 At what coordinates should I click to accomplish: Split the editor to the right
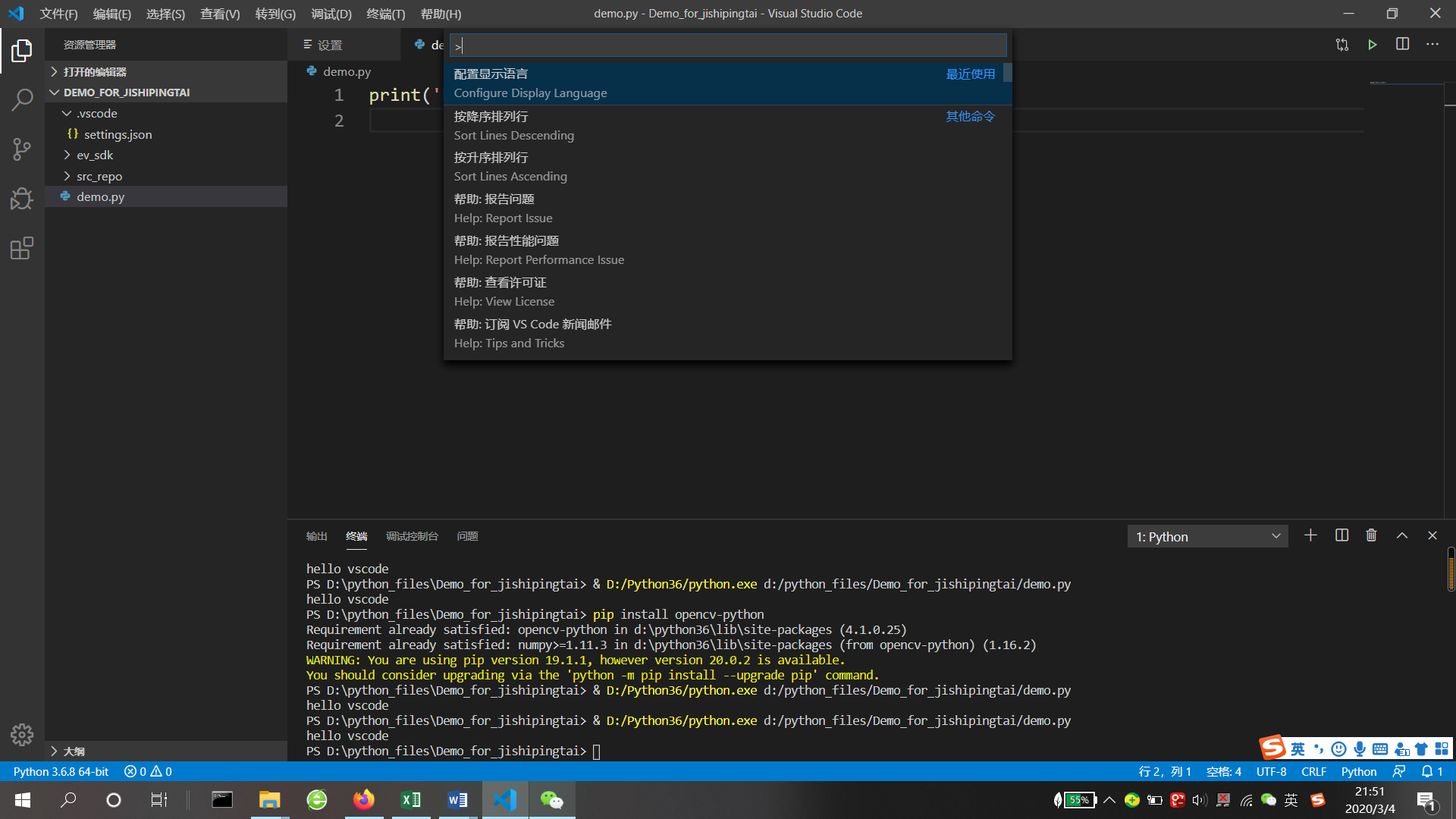[x=1402, y=45]
